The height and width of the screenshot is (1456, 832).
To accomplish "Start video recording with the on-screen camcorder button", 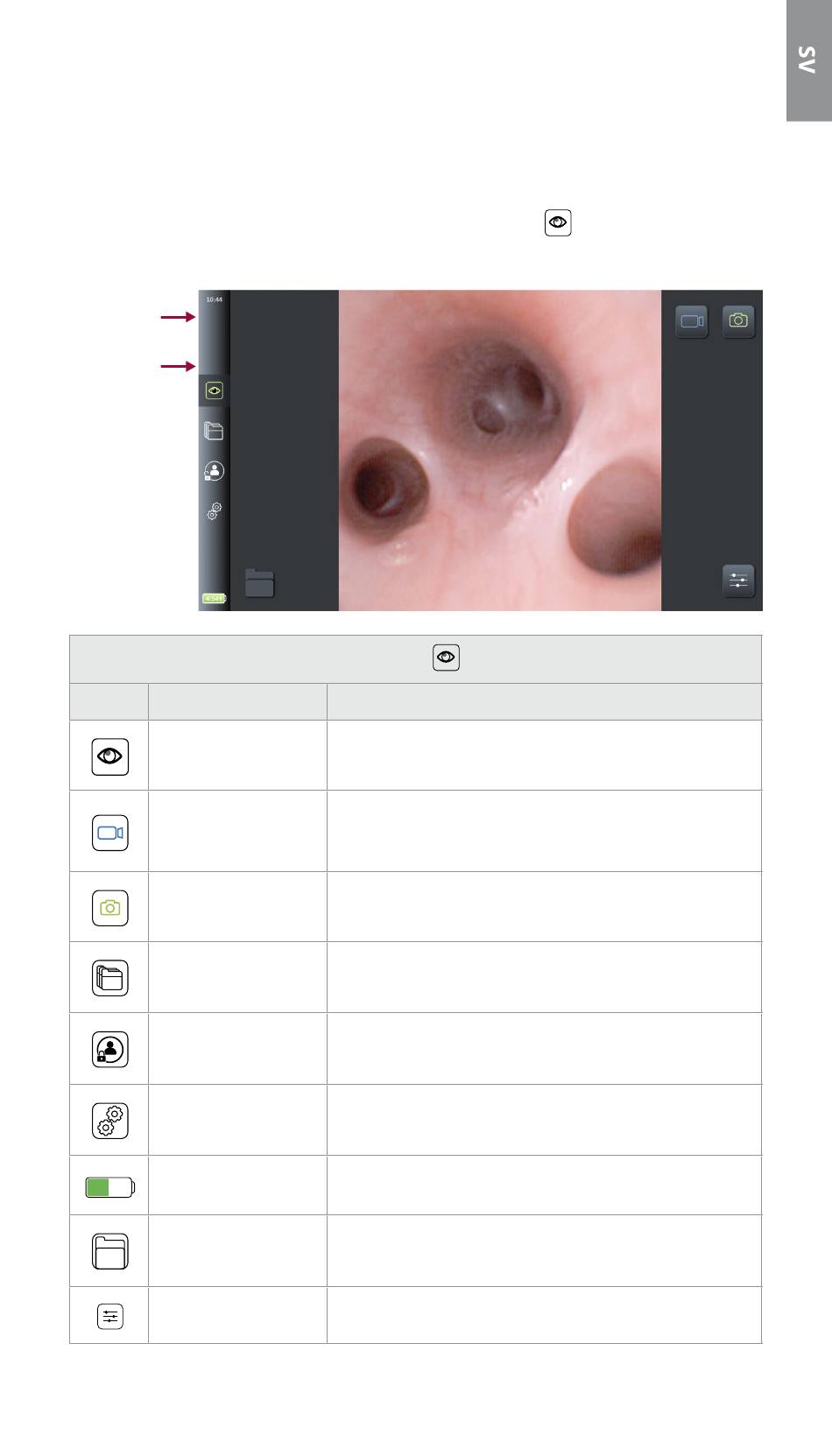I will point(692,321).
